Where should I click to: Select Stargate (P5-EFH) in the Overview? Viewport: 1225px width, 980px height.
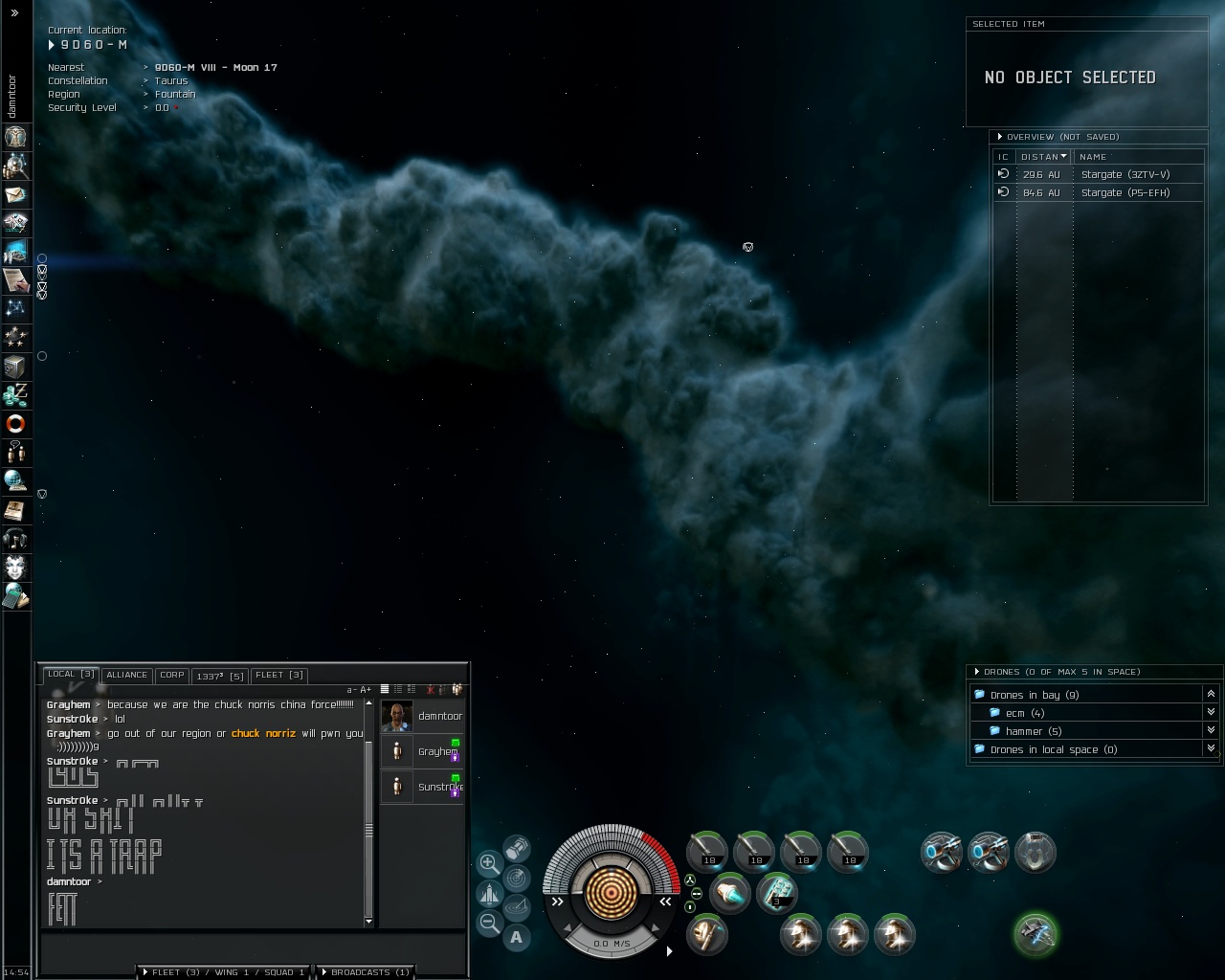coord(1099,192)
